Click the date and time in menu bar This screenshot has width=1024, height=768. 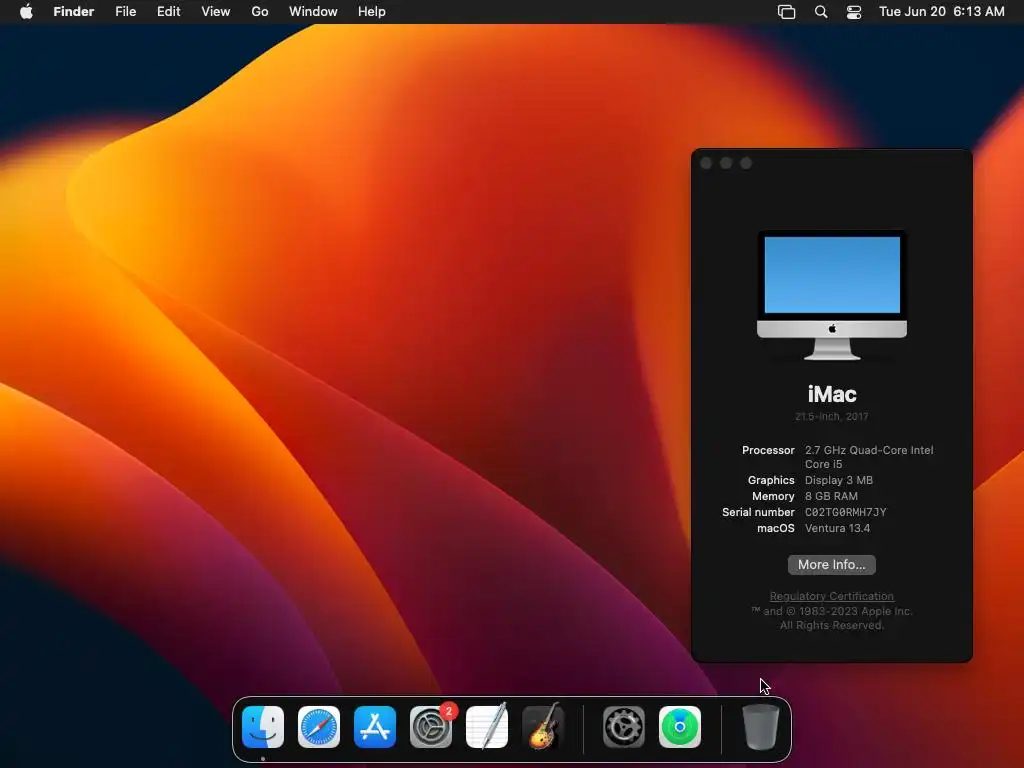click(x=942, y=12)
